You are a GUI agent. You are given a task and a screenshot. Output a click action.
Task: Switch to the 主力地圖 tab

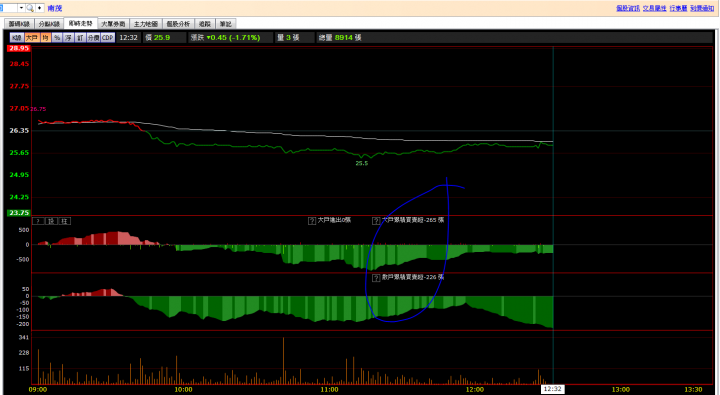(146, 24)
